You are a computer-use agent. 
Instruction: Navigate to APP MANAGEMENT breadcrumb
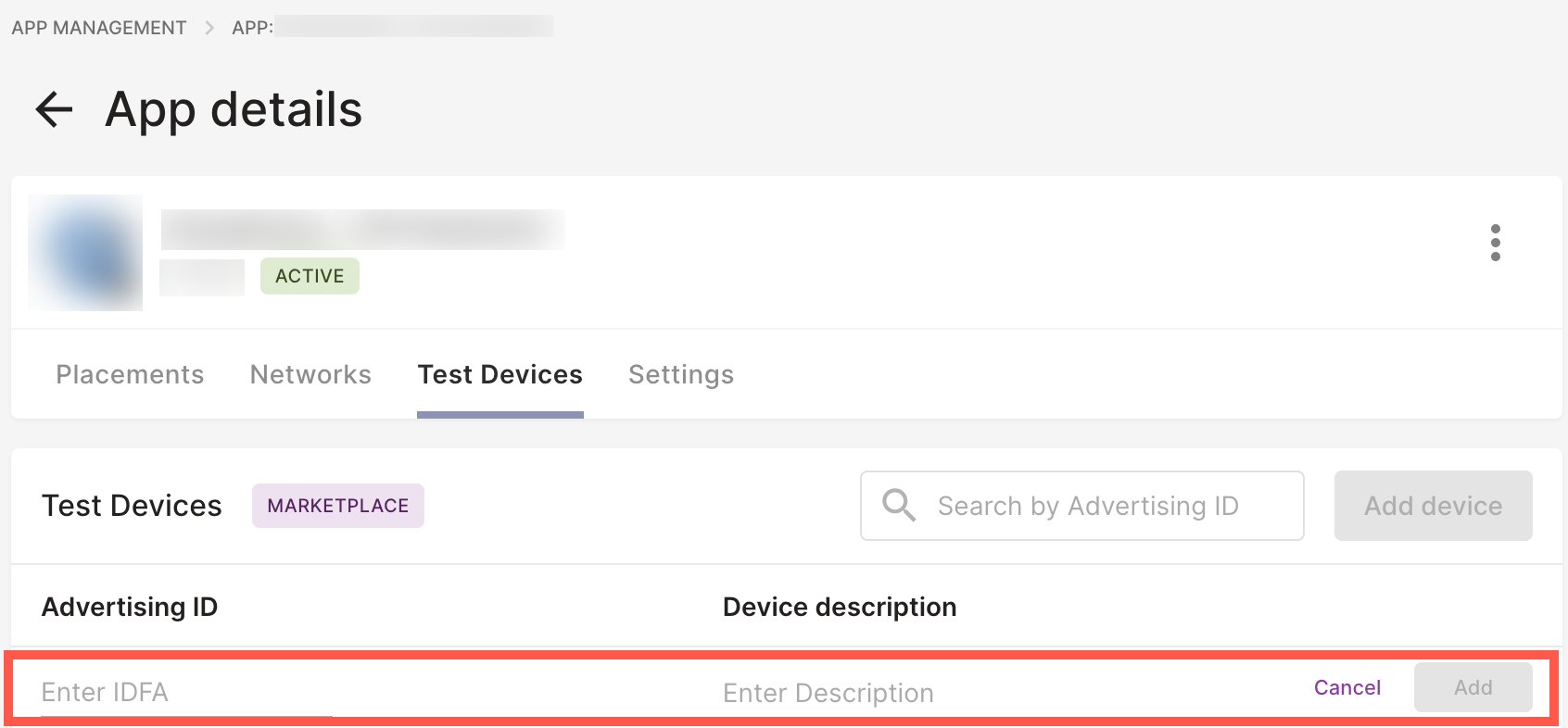[x=98, y=27]
